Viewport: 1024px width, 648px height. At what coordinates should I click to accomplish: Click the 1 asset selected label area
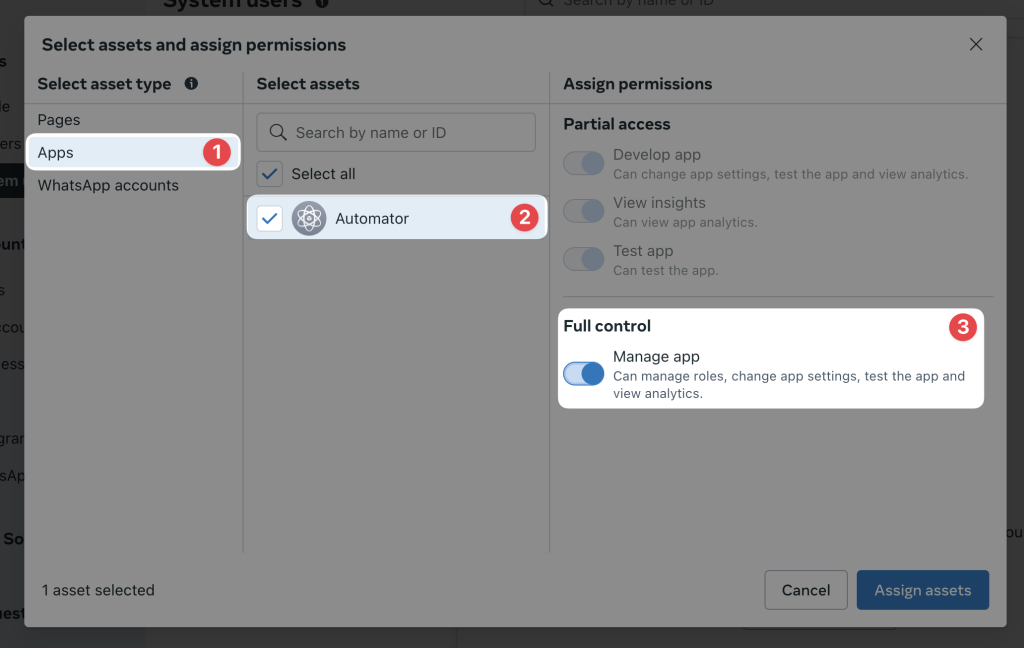click(x=97, y=590)
